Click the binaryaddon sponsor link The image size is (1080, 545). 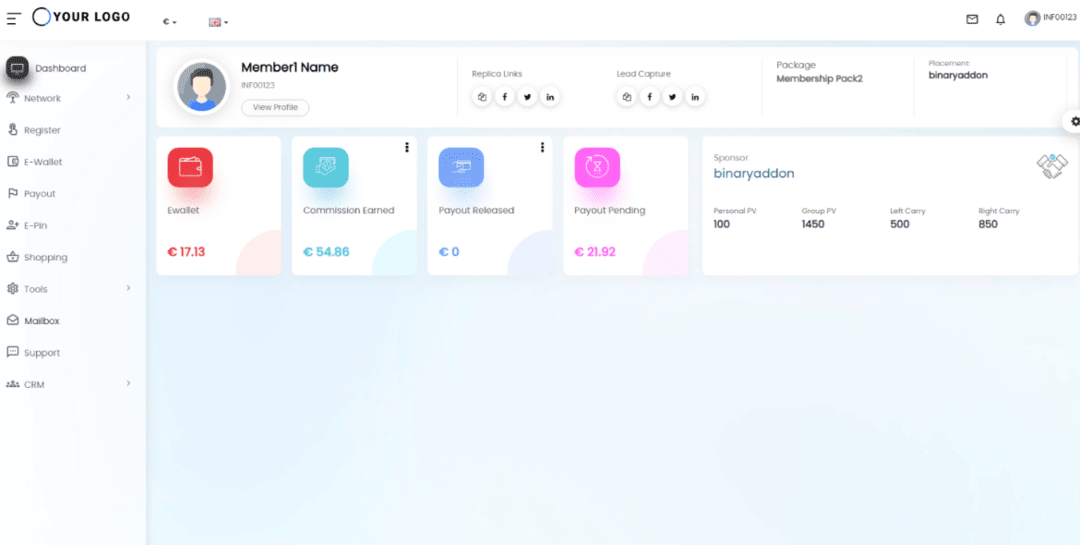753,173
